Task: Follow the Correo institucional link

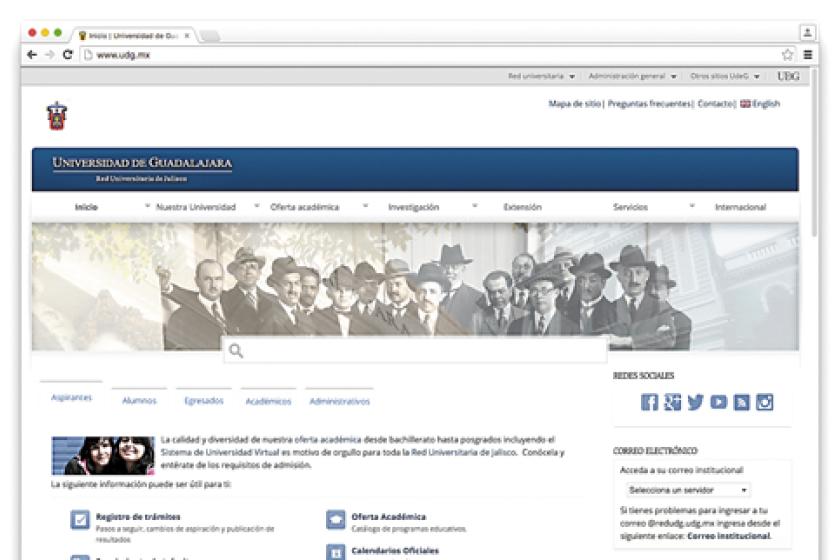Action: (729, 536)
